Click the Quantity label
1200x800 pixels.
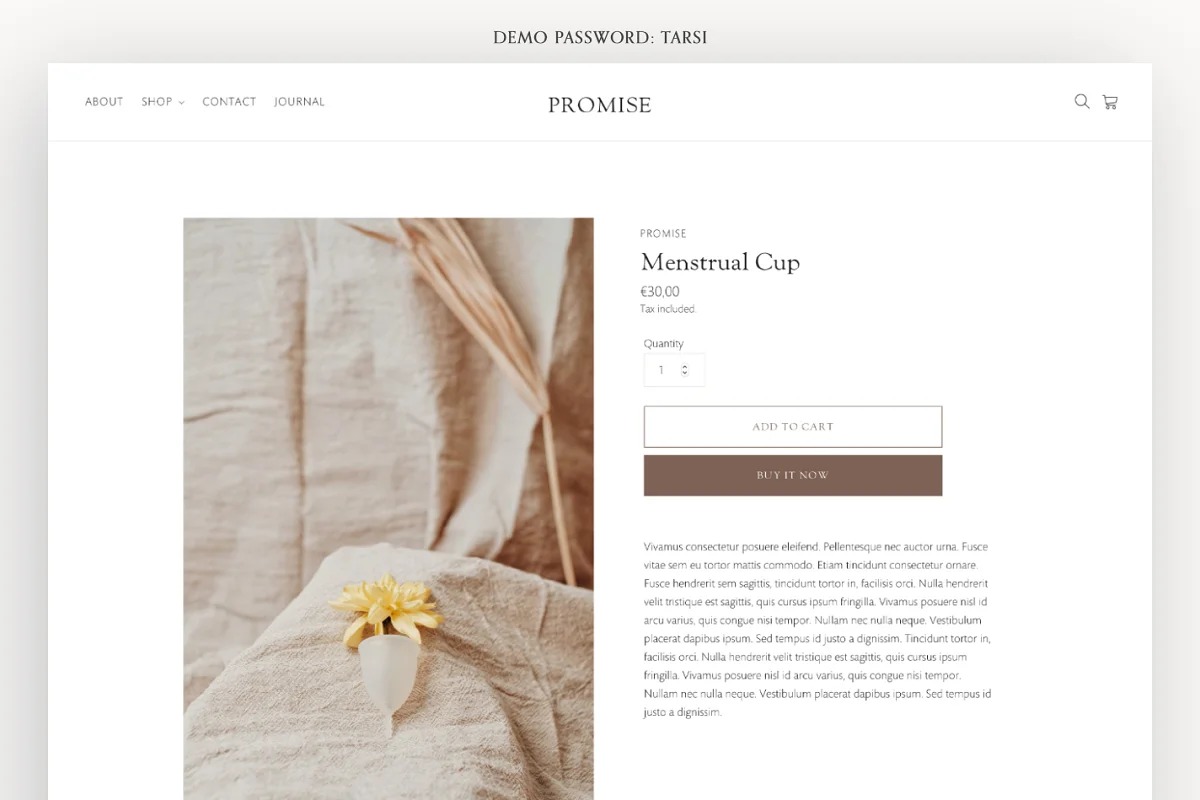[x=664, y=344]
